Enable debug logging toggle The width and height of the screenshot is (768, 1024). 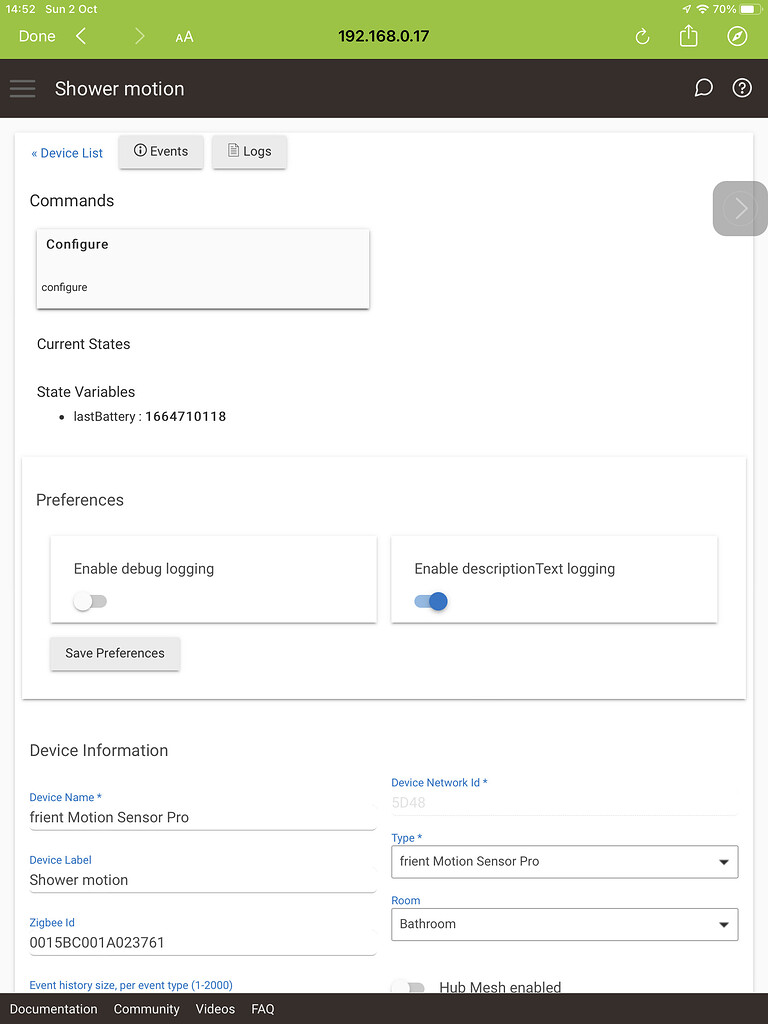click(x=90, y=601)
